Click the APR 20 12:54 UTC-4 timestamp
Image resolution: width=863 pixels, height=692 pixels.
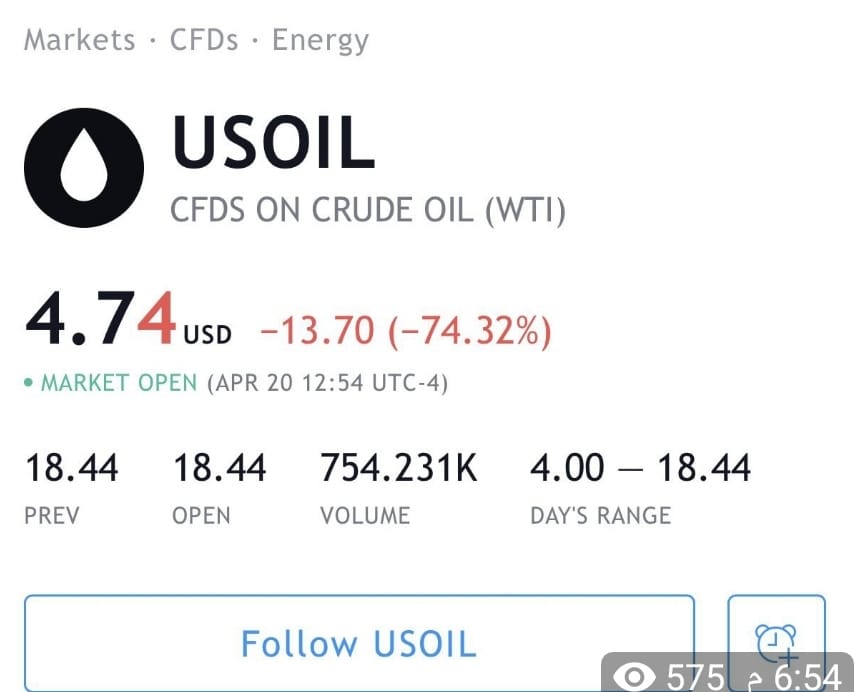(x=328, y=383)
